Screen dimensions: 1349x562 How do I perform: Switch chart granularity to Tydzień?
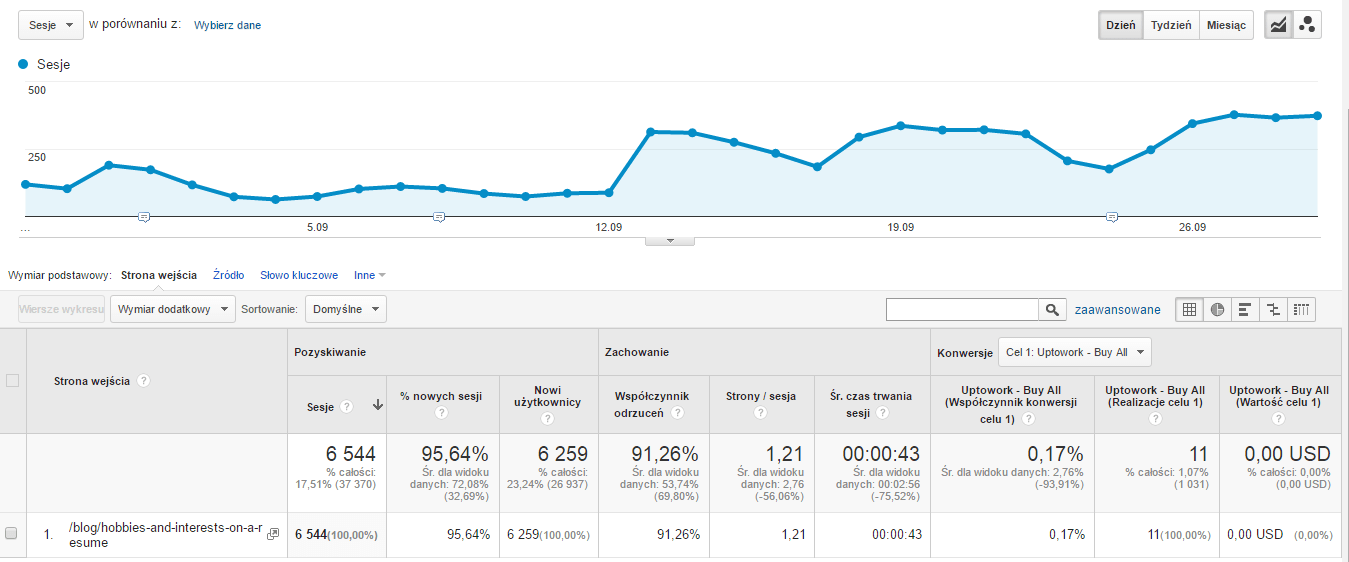(1170, 26)
